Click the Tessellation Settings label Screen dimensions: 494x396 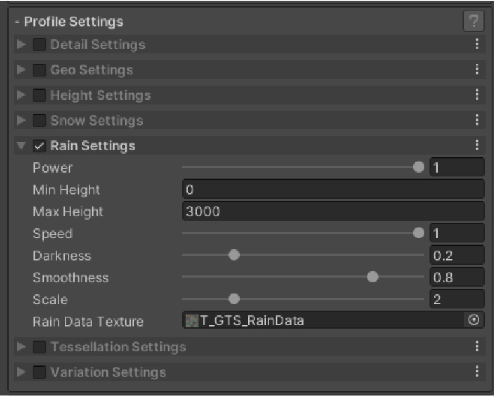point(118,347)
